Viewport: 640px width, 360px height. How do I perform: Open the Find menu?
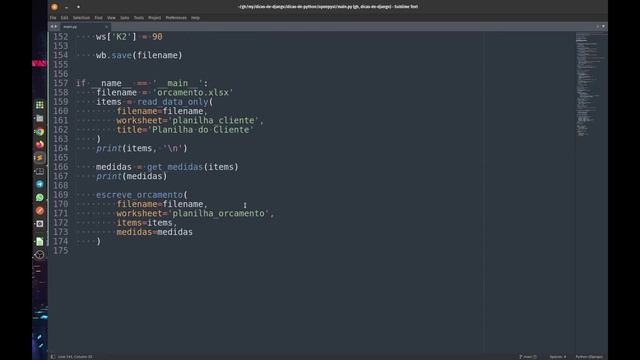[98, 18]
